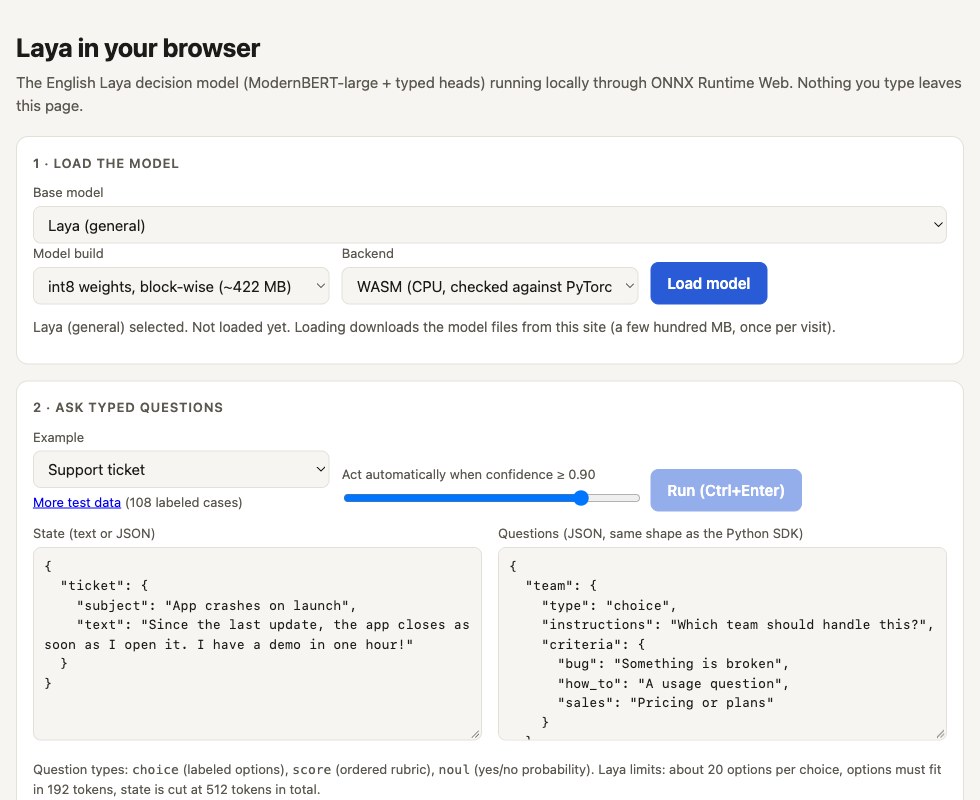The height and width of the screenshot is (800, 980).
Task: Click the "subject": "App crashes on launch" line
Action: pyautogui.click(x=216, y=606)
